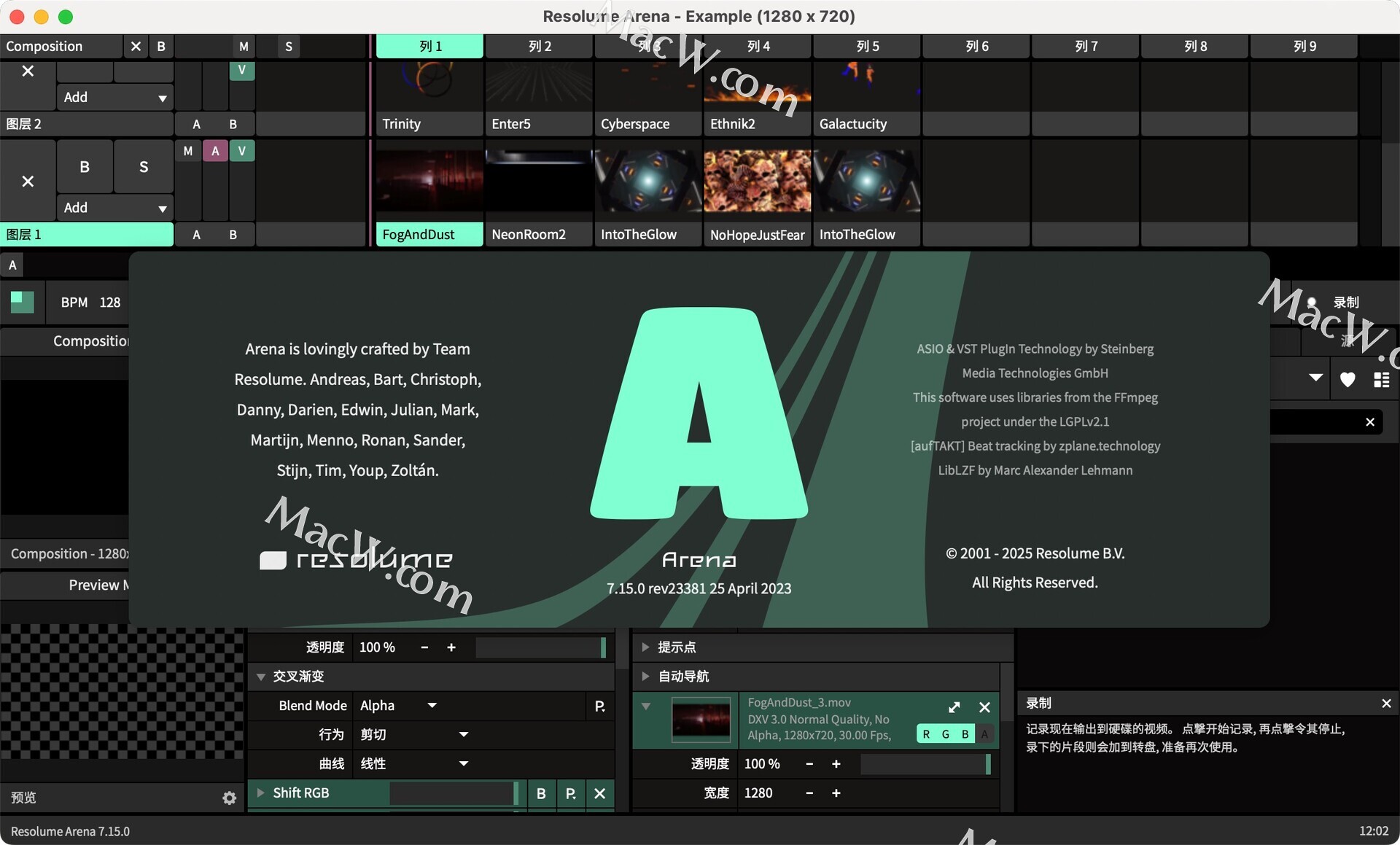Toggle the Alpha channel button
The width and height of the screenshot is (1400, 845).
tap(984, 734)
